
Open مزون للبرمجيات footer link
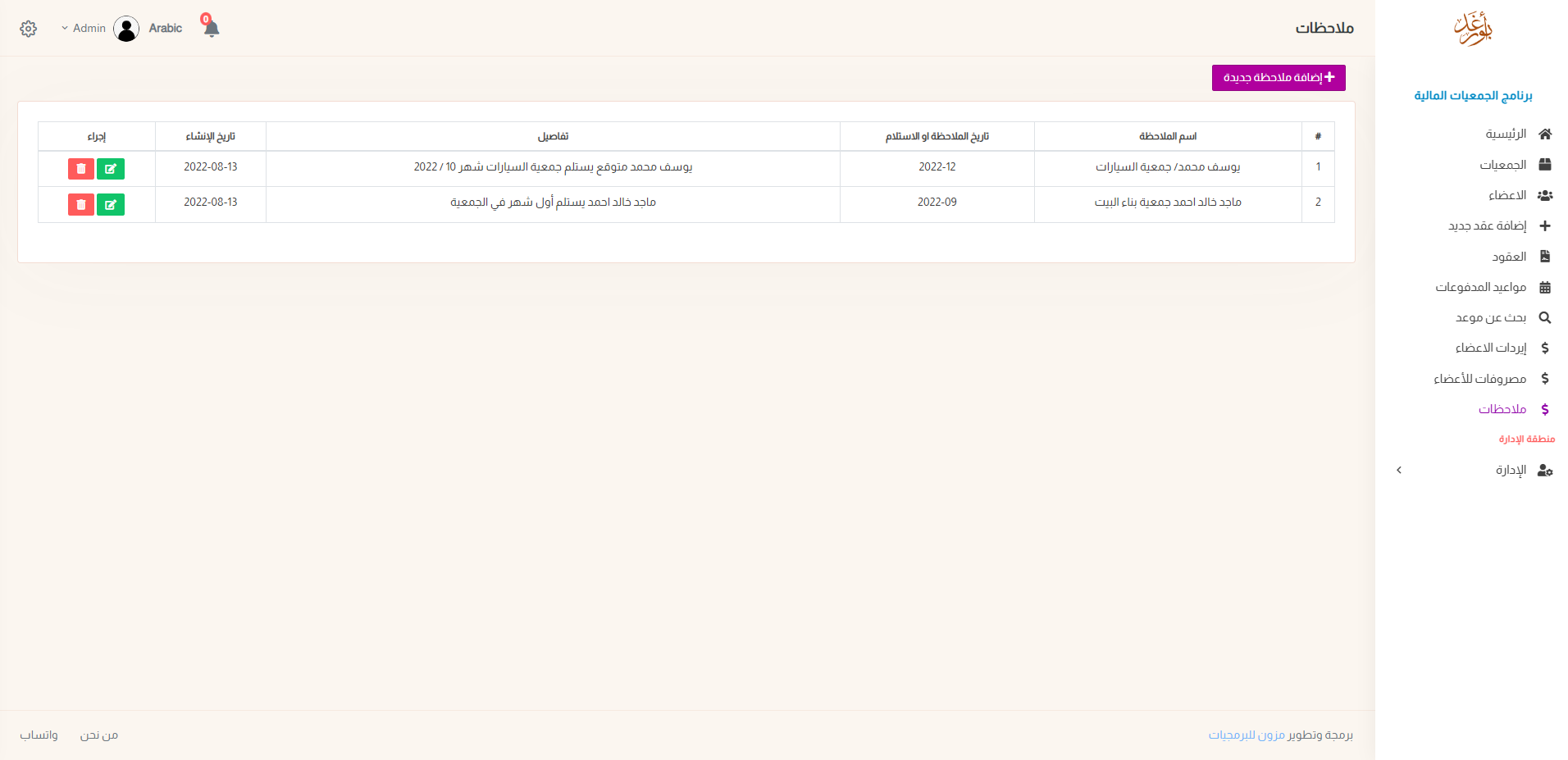1246,735
